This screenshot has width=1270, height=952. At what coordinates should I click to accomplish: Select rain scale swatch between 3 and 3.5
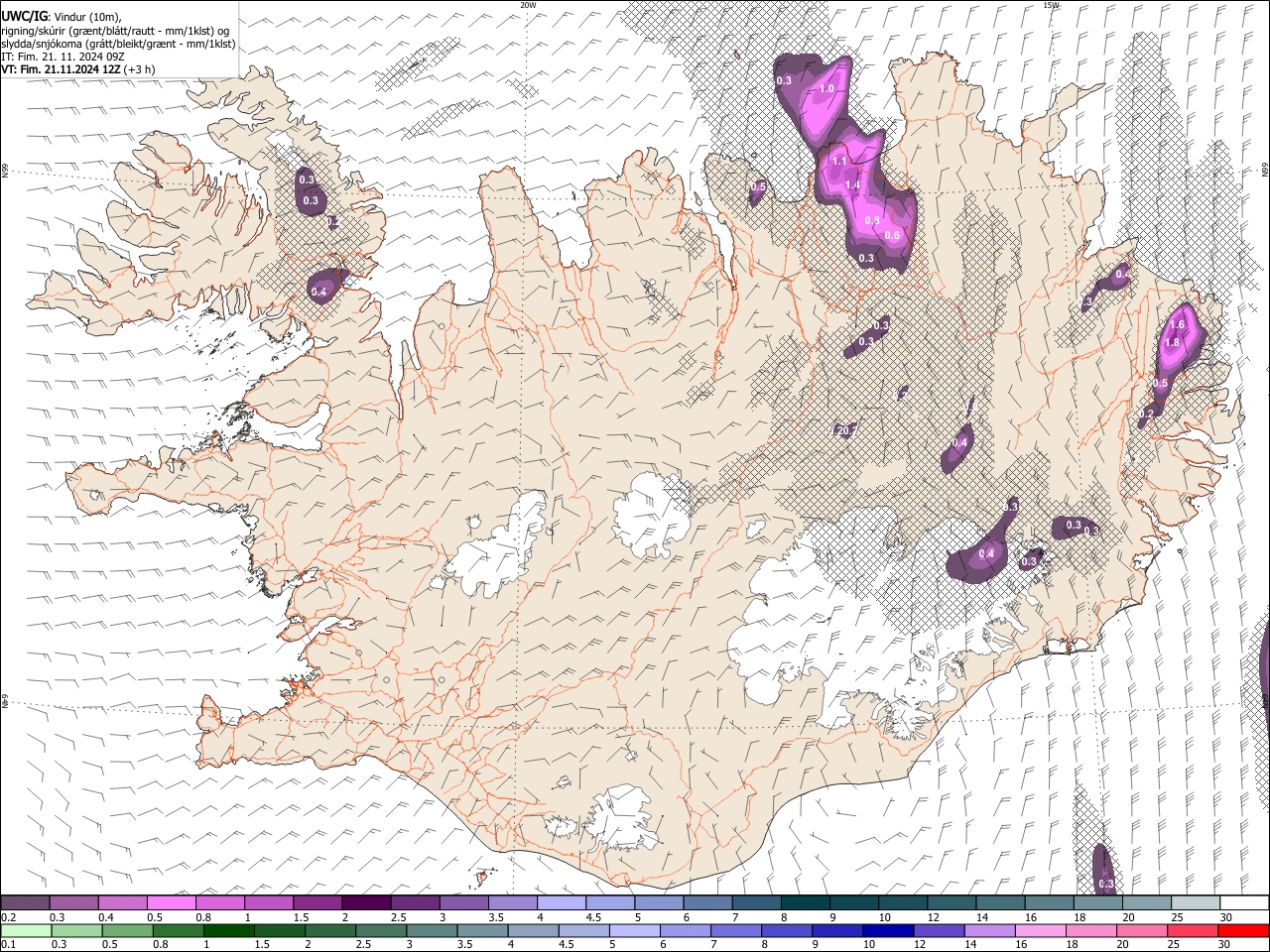432,931
